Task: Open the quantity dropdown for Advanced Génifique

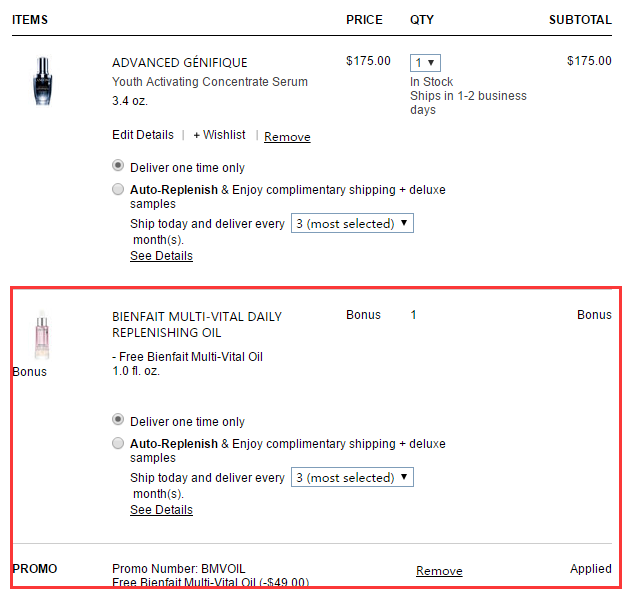Action: click(x=425, y=63)
